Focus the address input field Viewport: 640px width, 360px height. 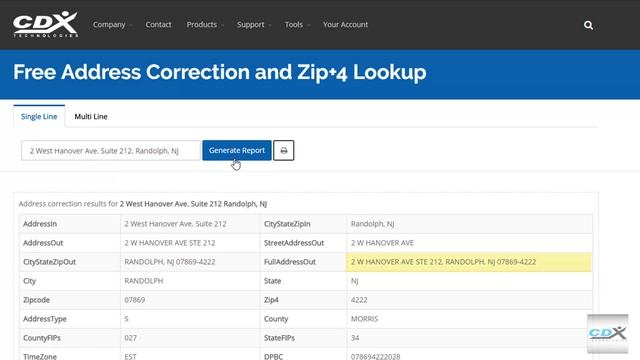(x=111, y=151)
